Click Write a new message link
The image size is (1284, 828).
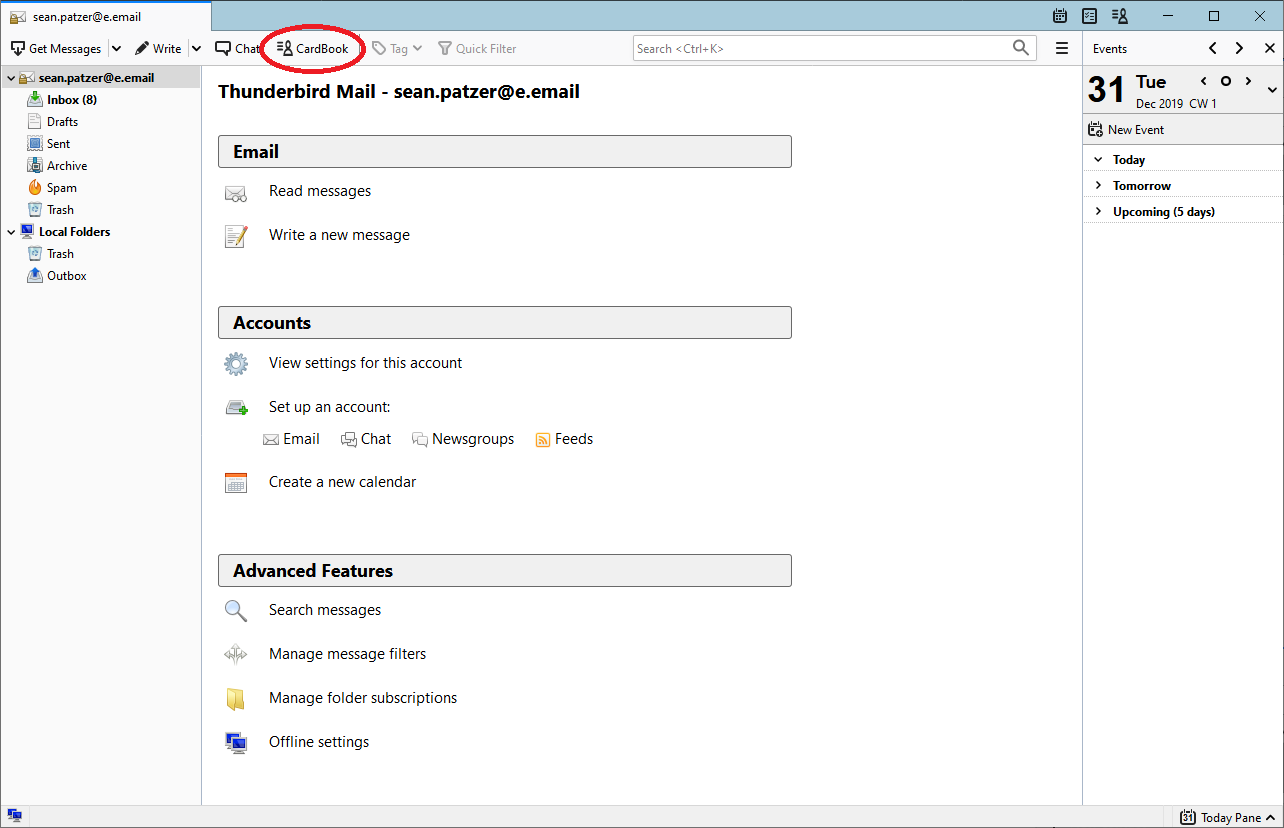339,235
